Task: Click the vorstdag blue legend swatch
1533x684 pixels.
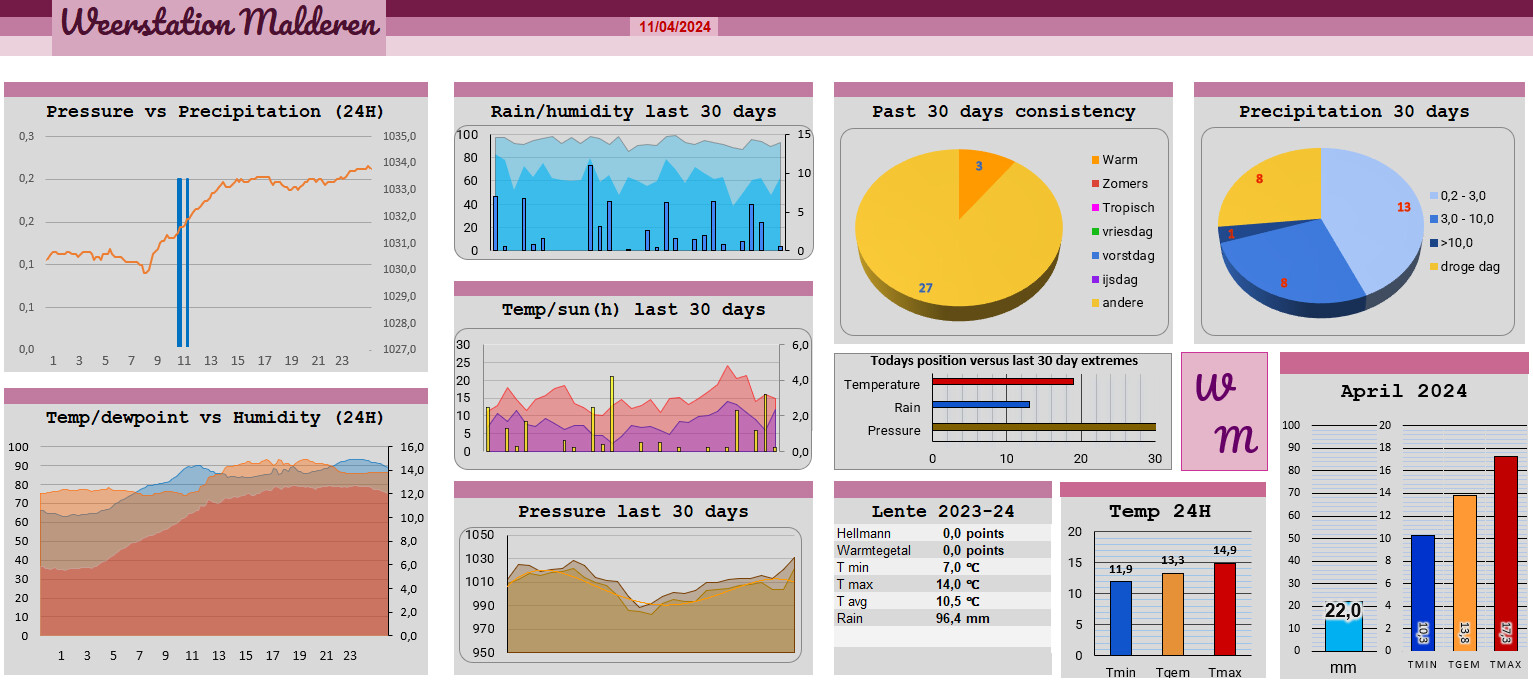Action: coord(1094,256)
